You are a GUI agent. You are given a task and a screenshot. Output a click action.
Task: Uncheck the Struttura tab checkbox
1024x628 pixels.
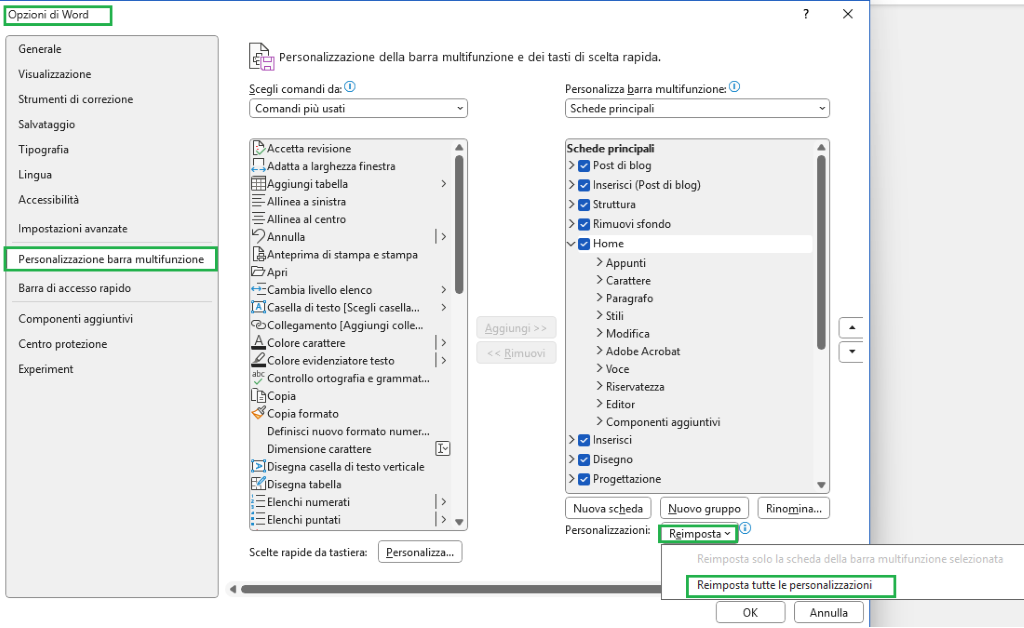click(584, 205)
